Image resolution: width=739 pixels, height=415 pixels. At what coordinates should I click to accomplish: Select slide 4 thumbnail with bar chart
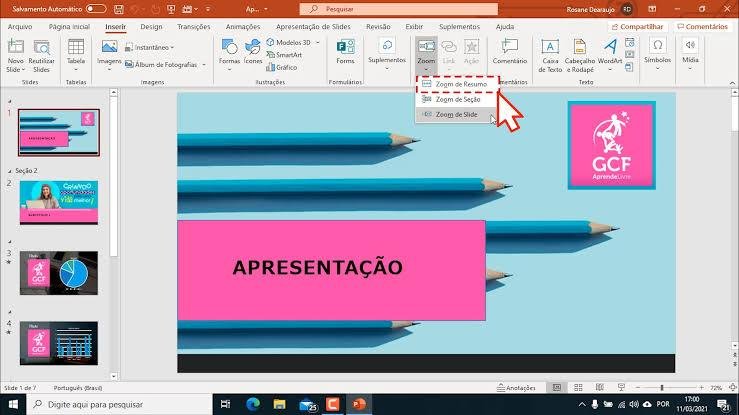click(59, 343)
